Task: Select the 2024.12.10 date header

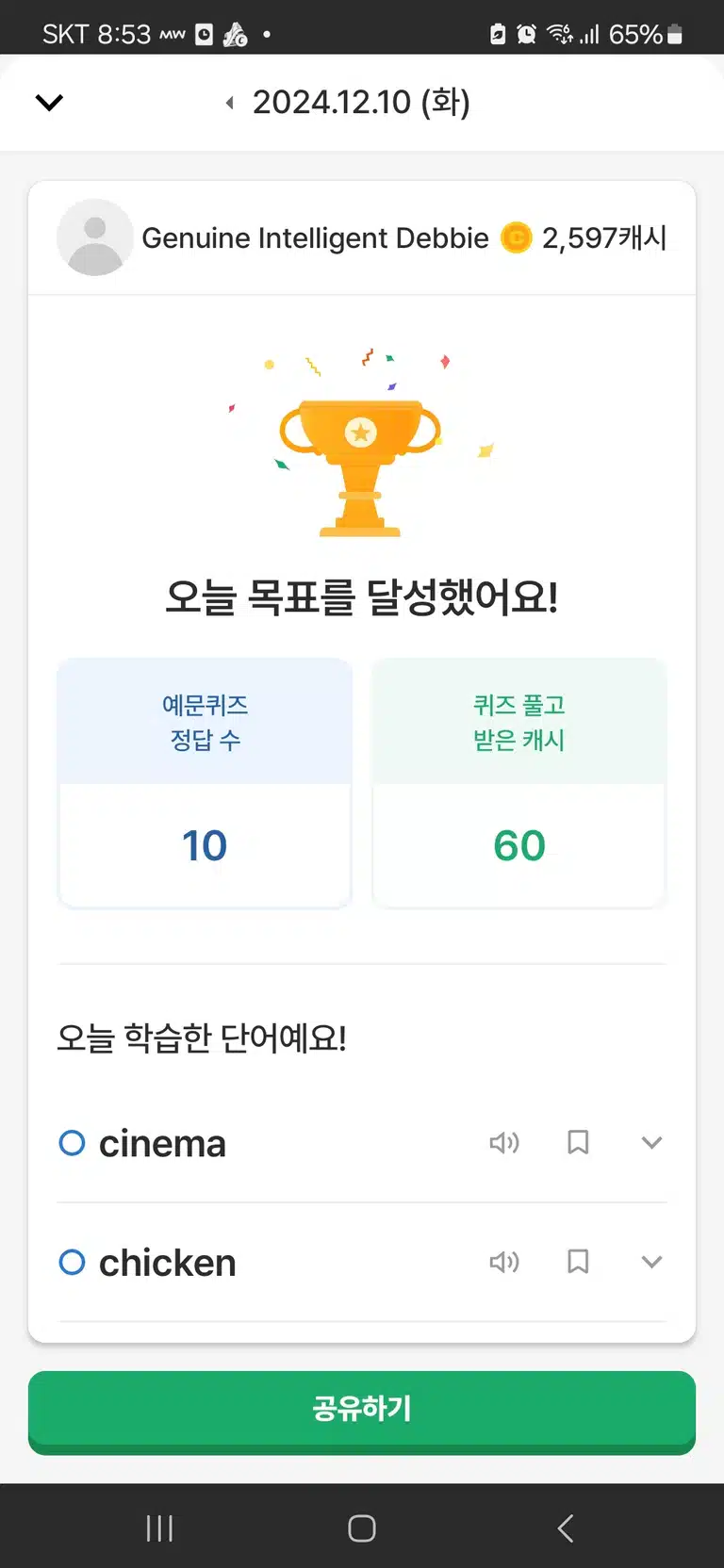Action: coord(361,102)
